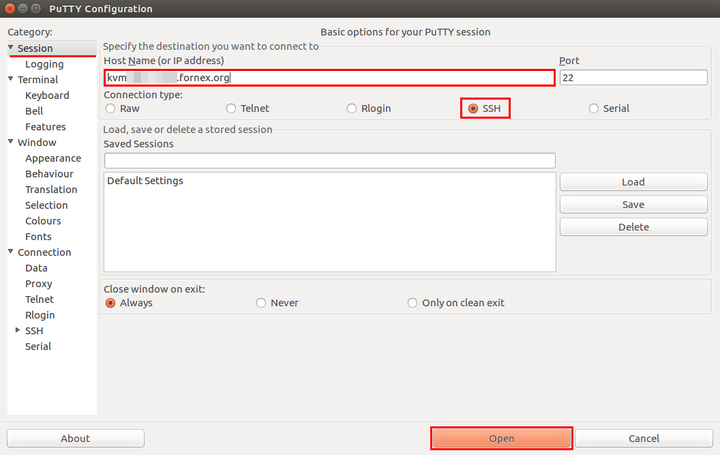Image resolution: width=720 pixels, height=455 pixels.
Task: Click the Cancel button
Action: 644,438
